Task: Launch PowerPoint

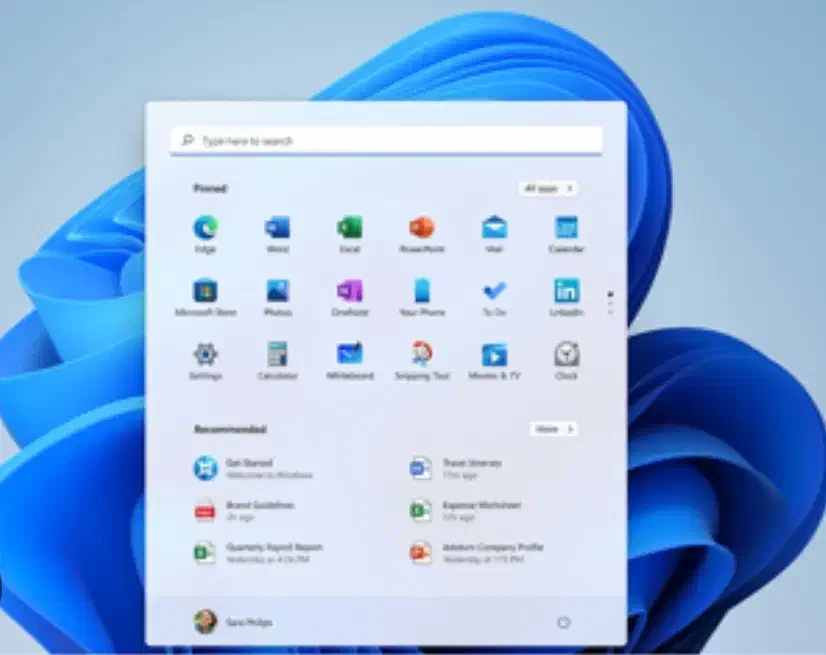Action: [x=421, y=229]
